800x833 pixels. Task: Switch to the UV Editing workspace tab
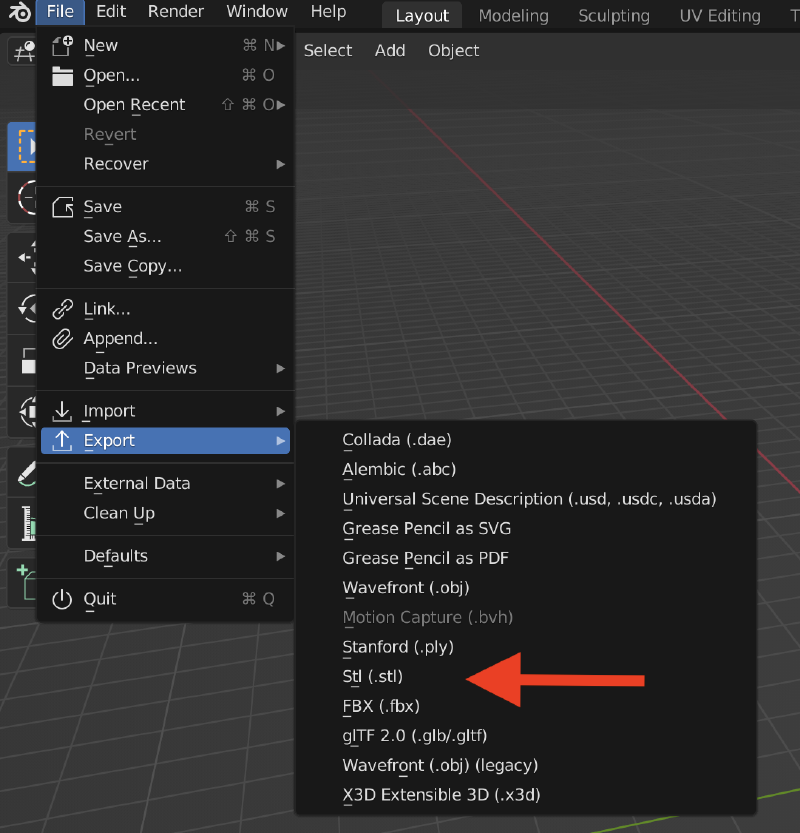pos(720,16)
